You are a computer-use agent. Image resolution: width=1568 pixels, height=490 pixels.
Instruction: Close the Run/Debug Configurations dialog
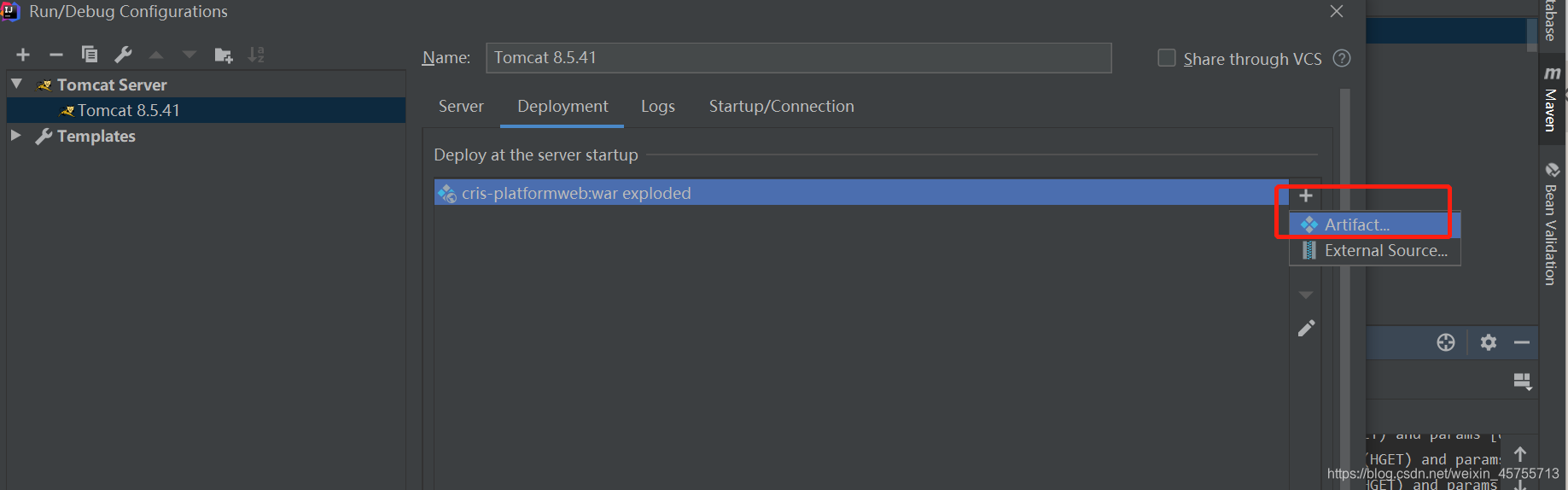[1337, 11]
